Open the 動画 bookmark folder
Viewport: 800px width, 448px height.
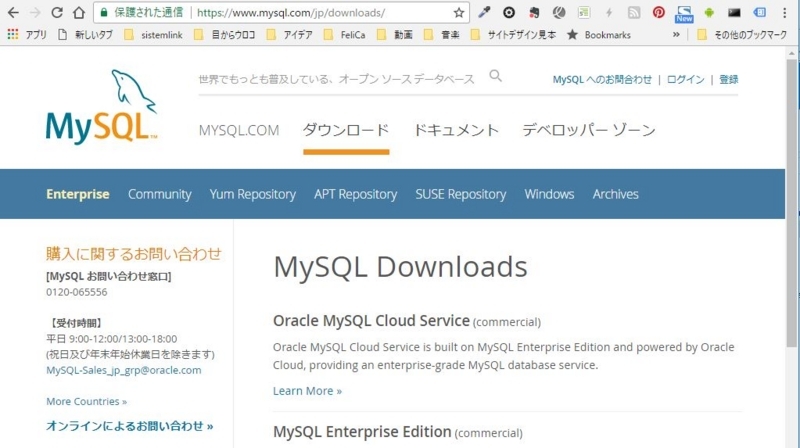[x=395, y=35]
